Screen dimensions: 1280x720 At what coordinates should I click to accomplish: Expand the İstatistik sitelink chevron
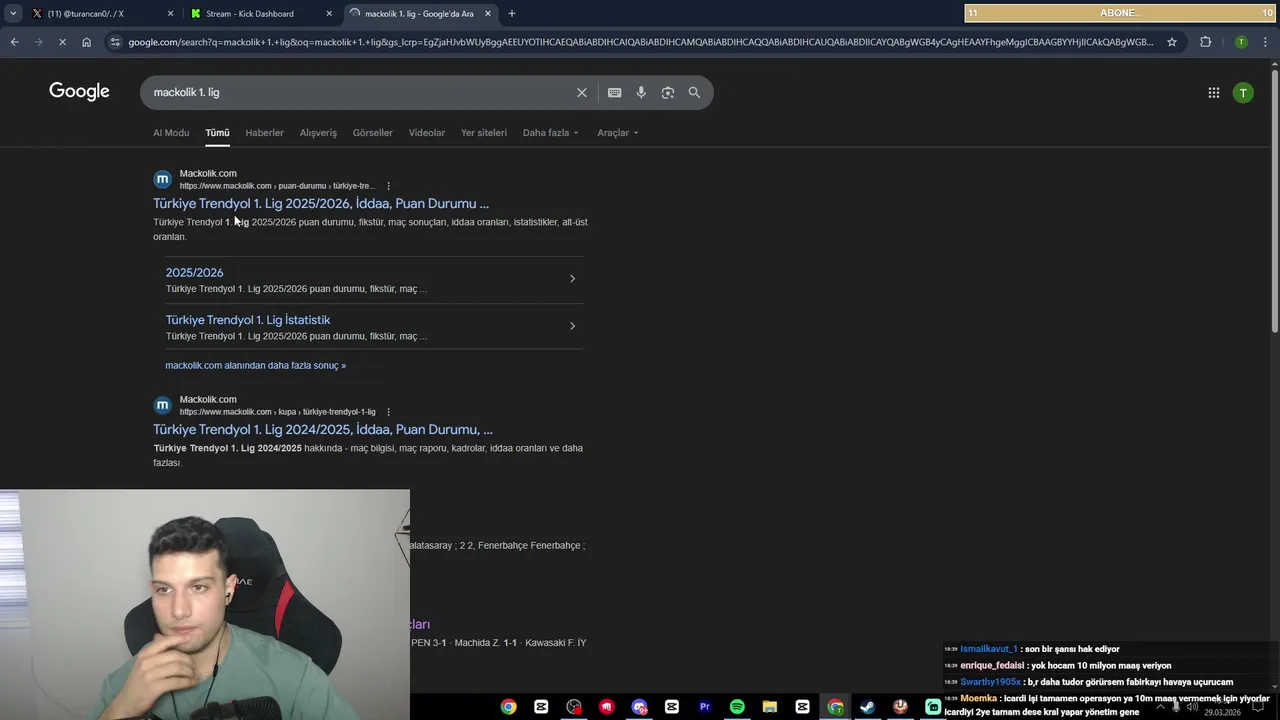click(x=572, y=326)
